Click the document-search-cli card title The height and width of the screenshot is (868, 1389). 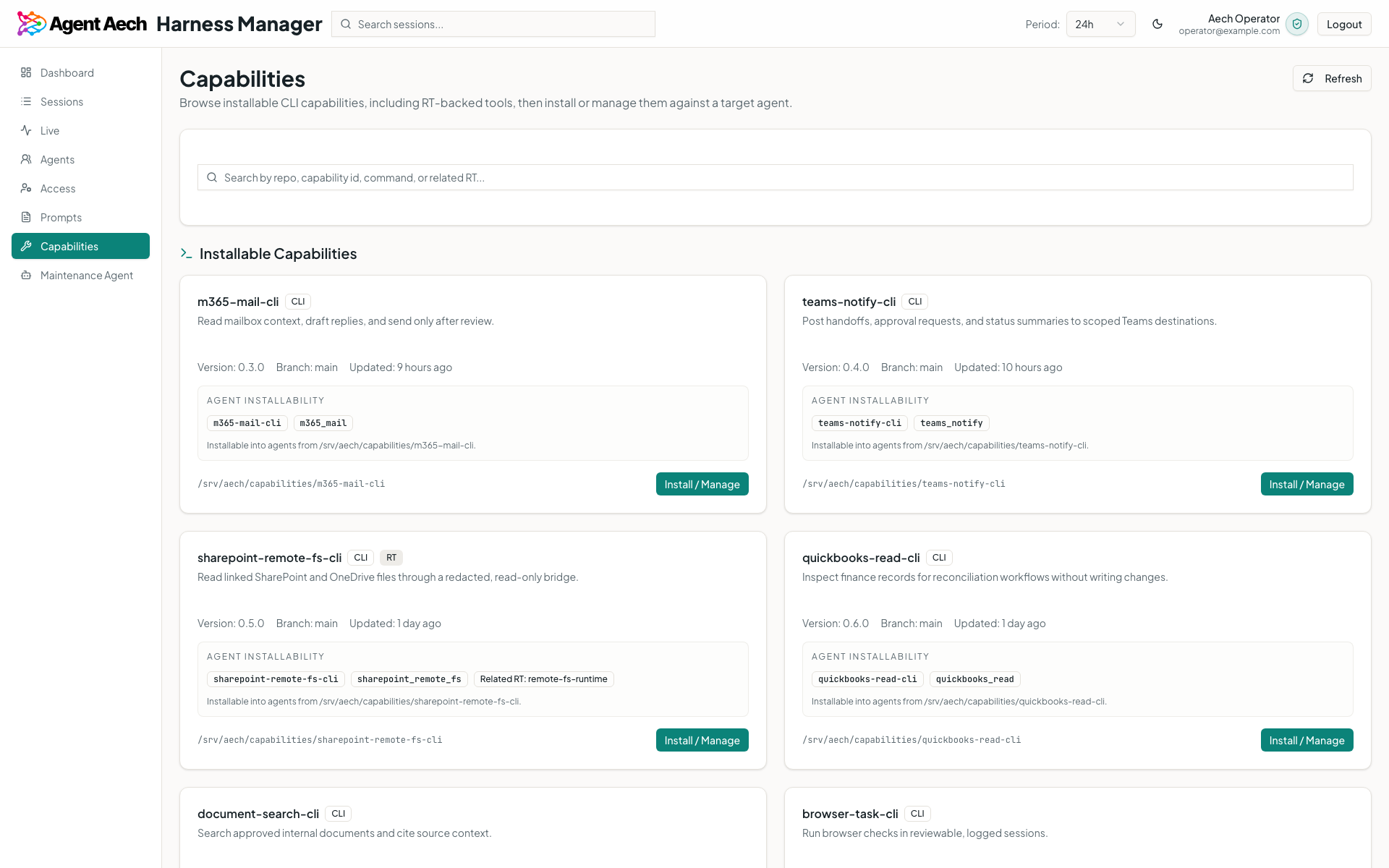(x=258, y=814)
